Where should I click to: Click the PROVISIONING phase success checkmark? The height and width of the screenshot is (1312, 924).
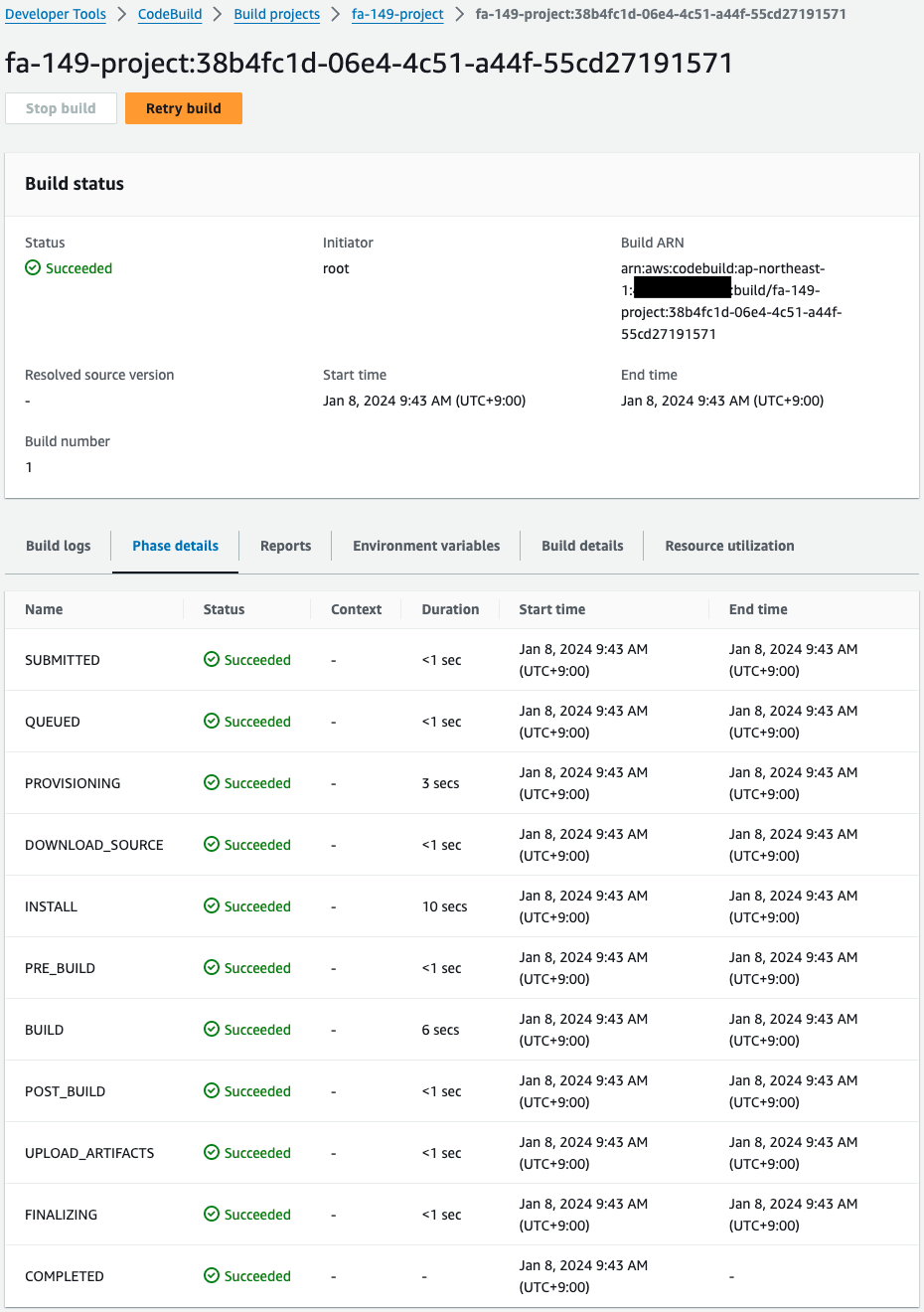(x=211, y=782)
